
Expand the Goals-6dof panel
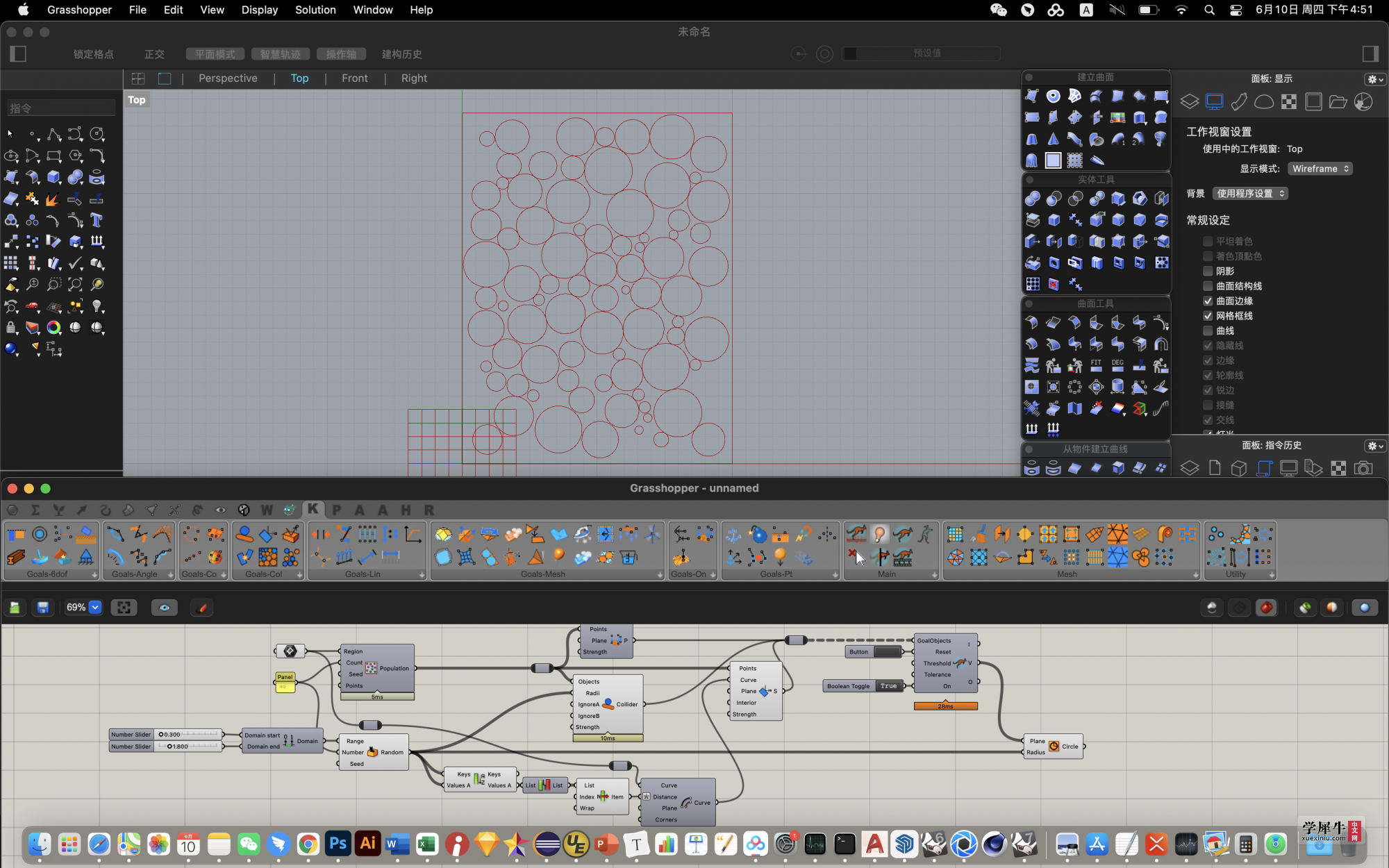tap(94, 575)
